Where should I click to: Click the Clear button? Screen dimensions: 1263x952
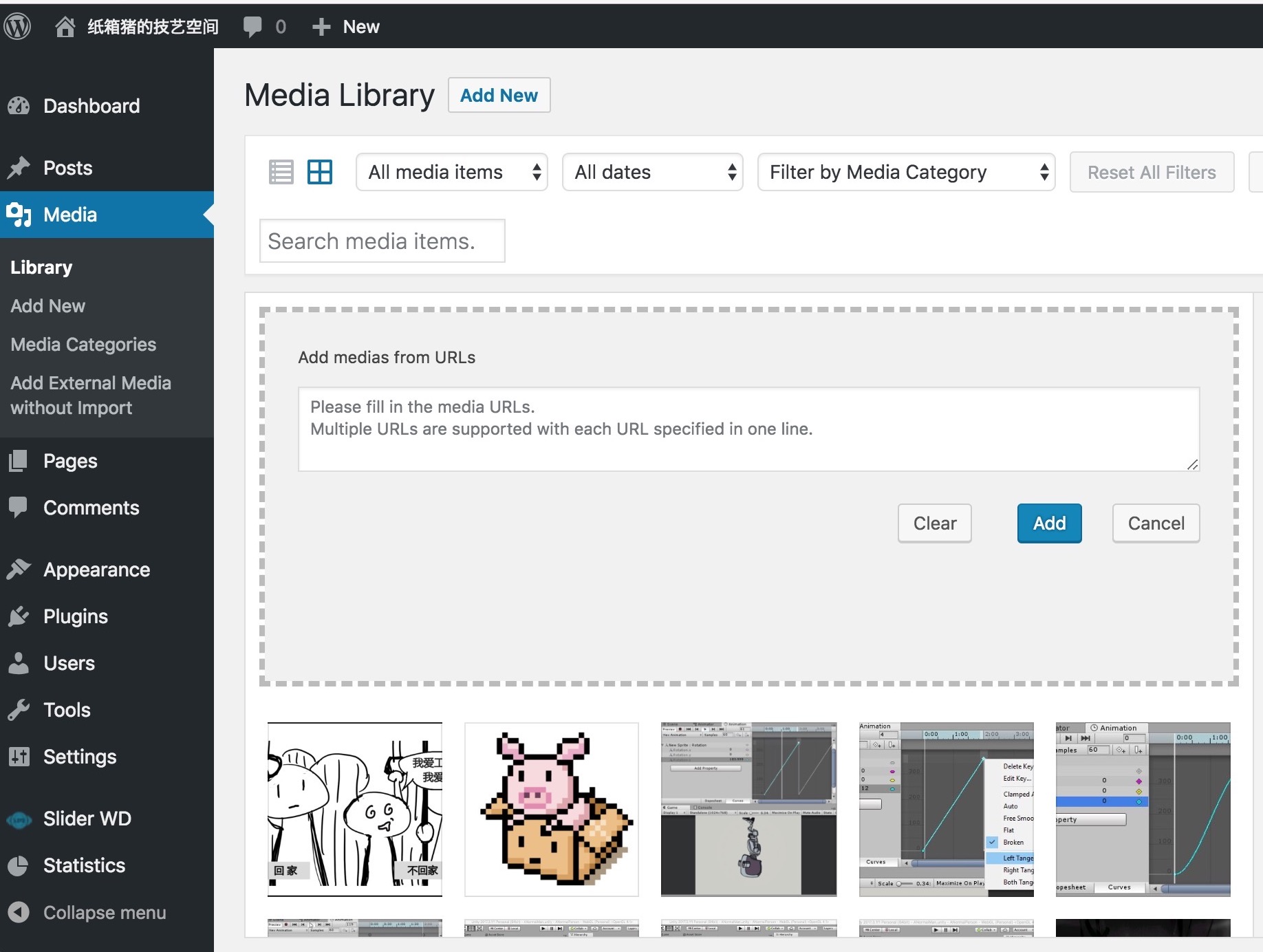coord(934,523)
